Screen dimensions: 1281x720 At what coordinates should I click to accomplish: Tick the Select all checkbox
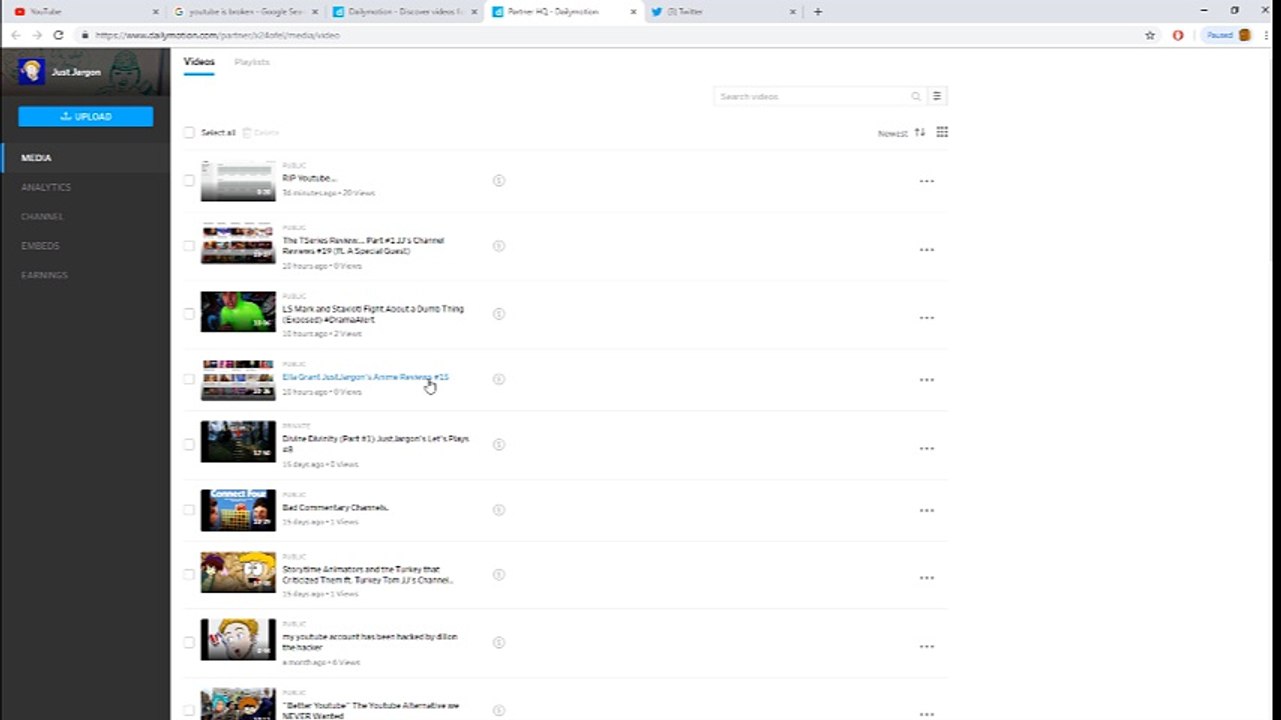(x=189, y=132)
